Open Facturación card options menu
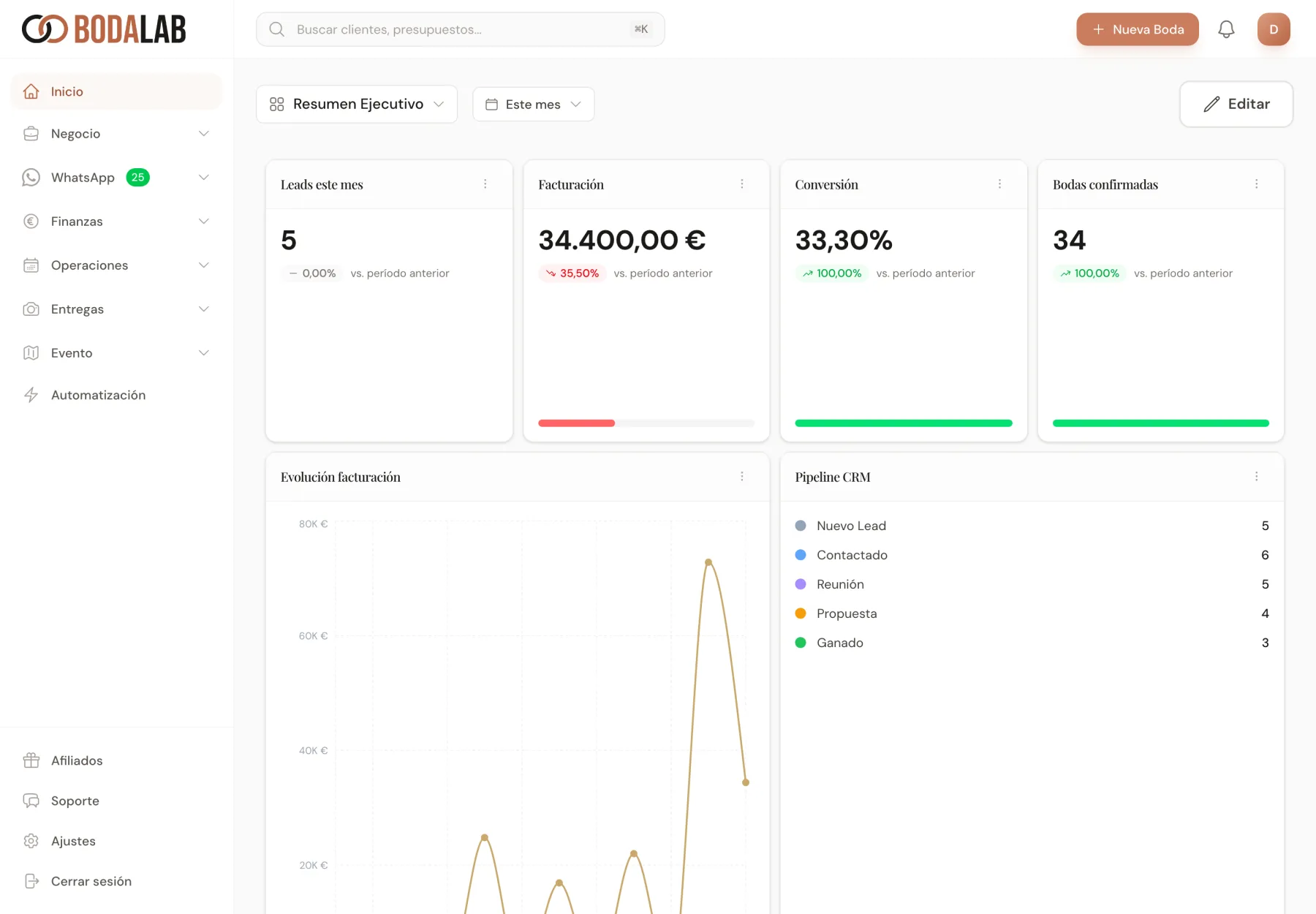 click(x=742, y=184)
